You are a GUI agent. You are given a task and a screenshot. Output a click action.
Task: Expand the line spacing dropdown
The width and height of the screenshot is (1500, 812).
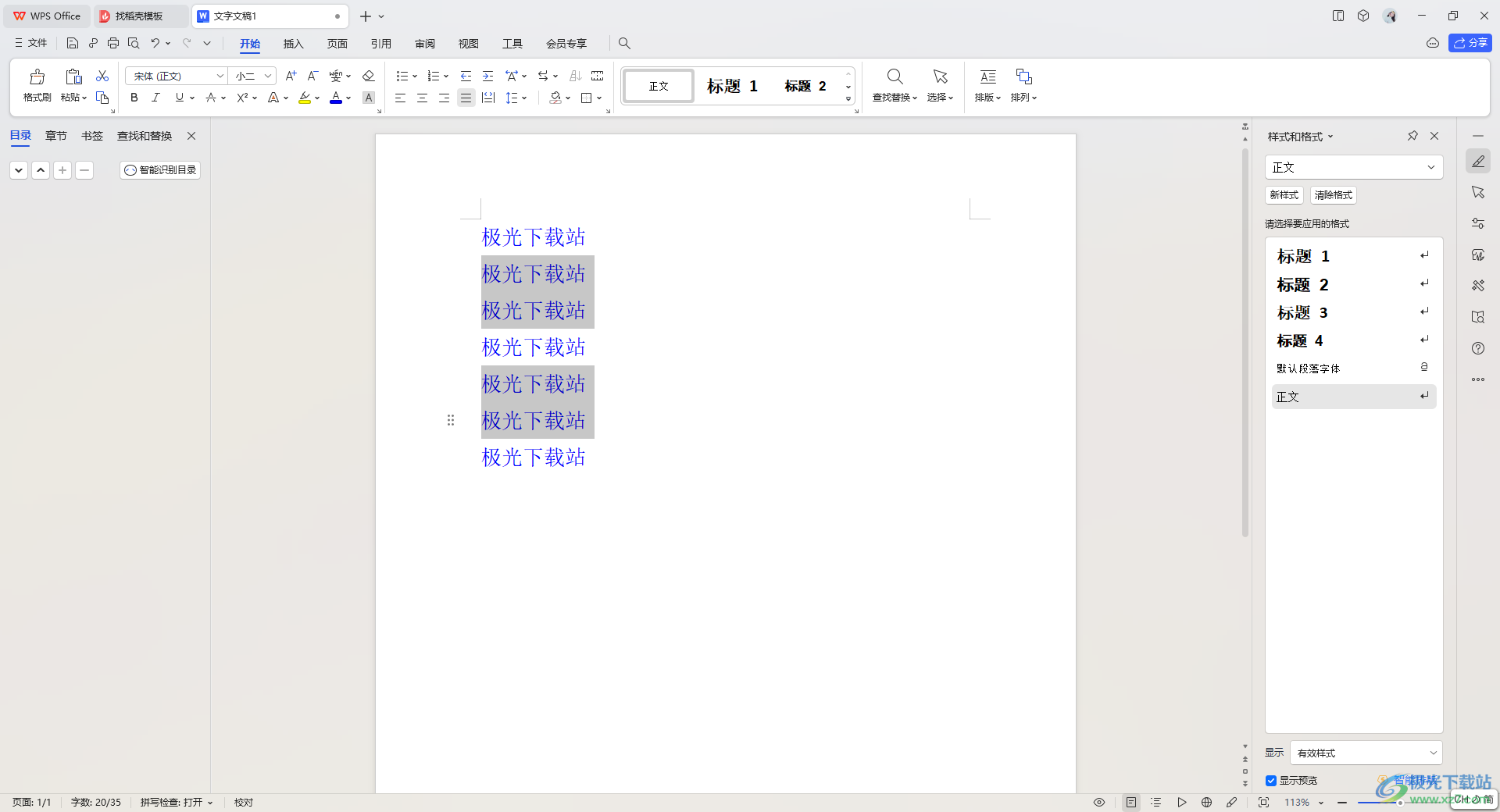pos(524,98)
